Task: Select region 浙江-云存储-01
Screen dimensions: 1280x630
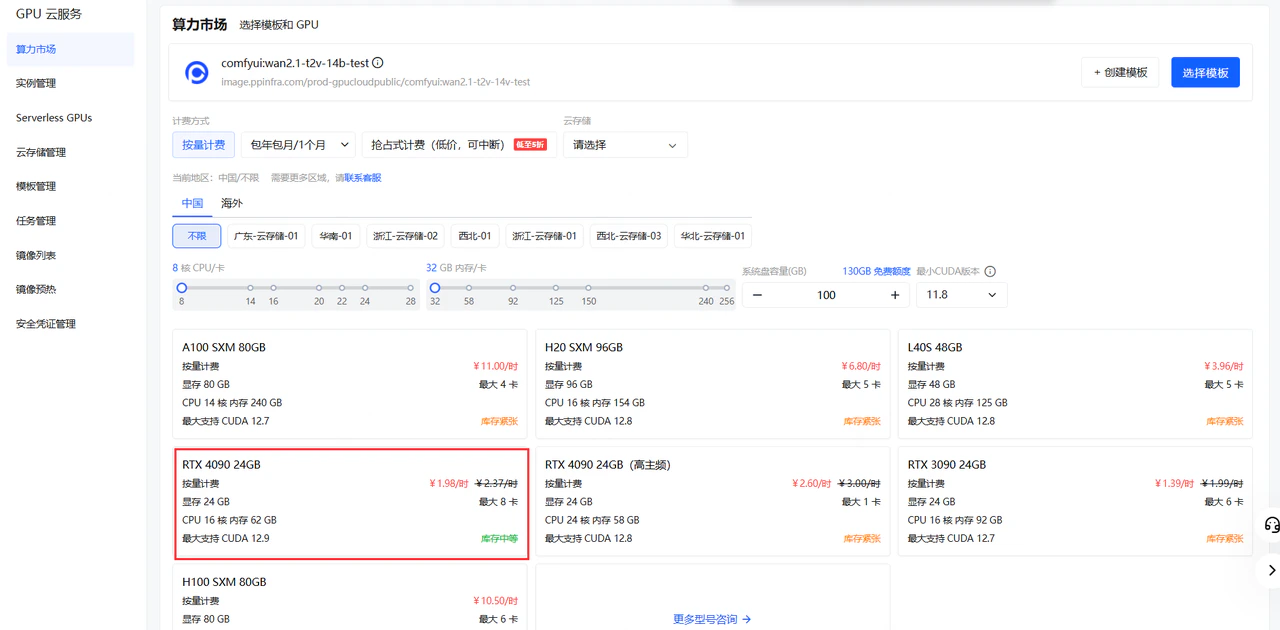Action: [544, 236]
